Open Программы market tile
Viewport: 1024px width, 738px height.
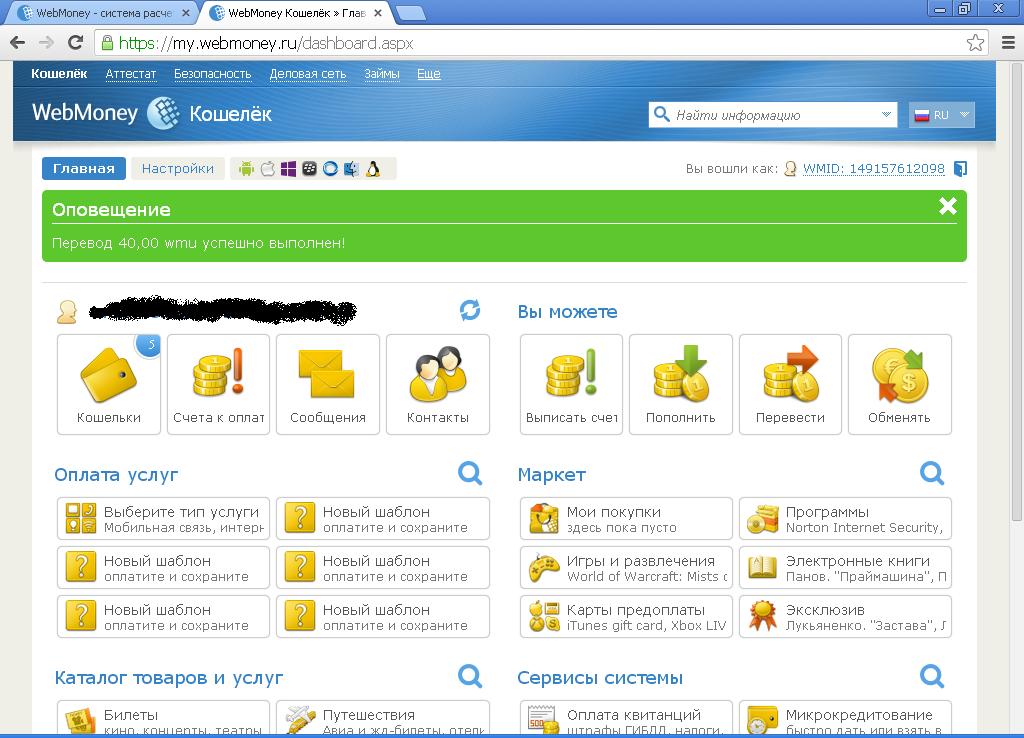tap(845, 519)
